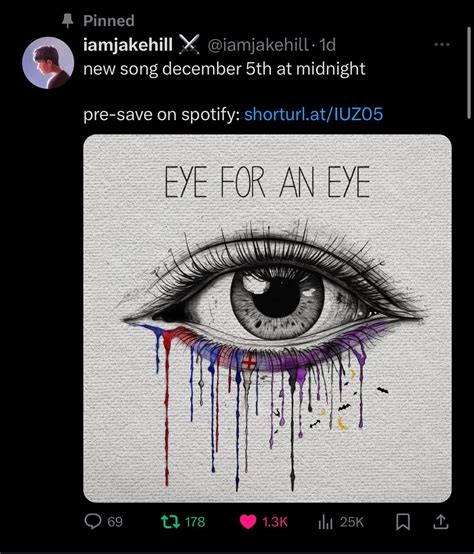Click the vertical scrollbar on right
Screen dimensions: 474x554
click(x=469, y=73)
